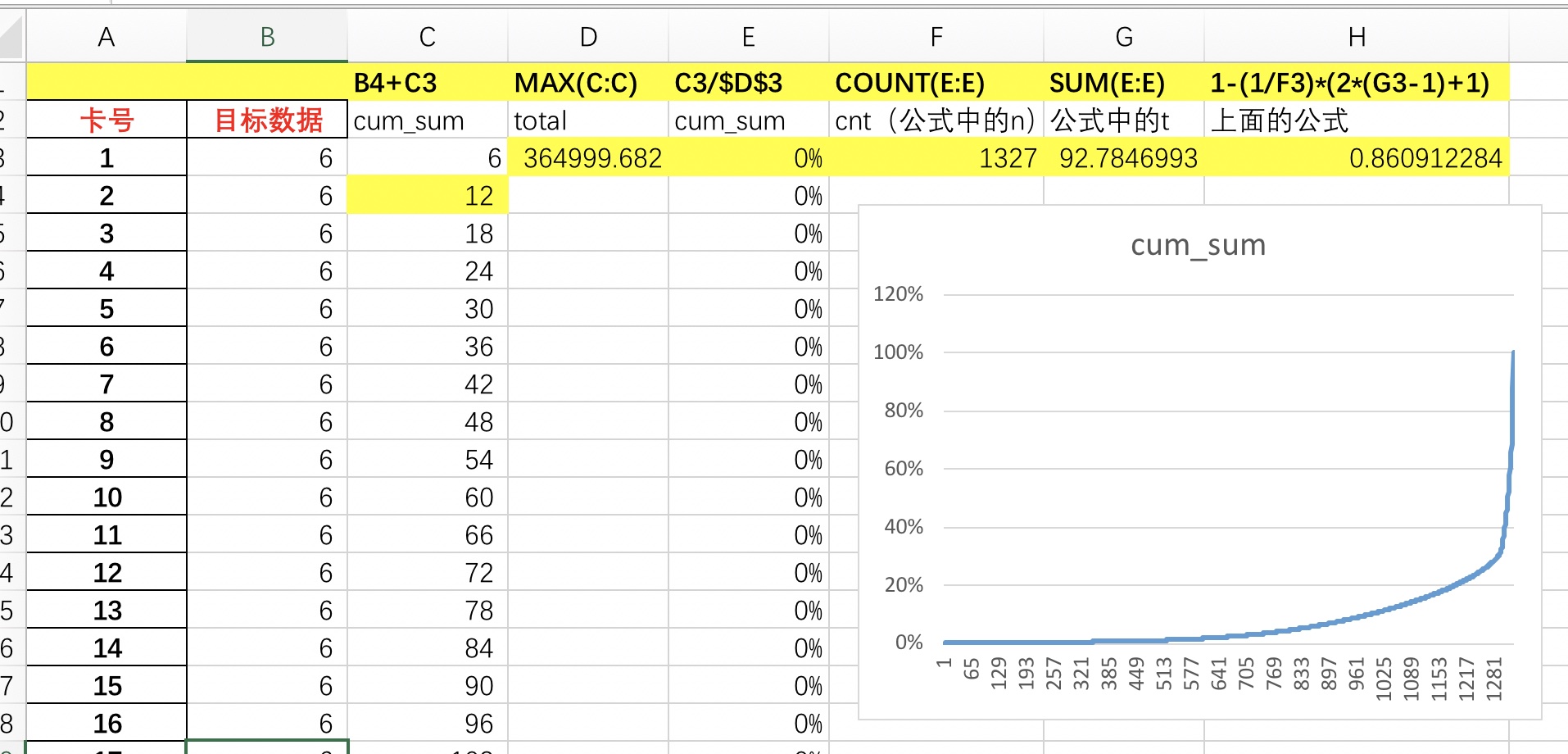Click cum_sum cell with value 30
Image resolution: width=1568 pixels, height=754 pixels.
pos(428,308)
